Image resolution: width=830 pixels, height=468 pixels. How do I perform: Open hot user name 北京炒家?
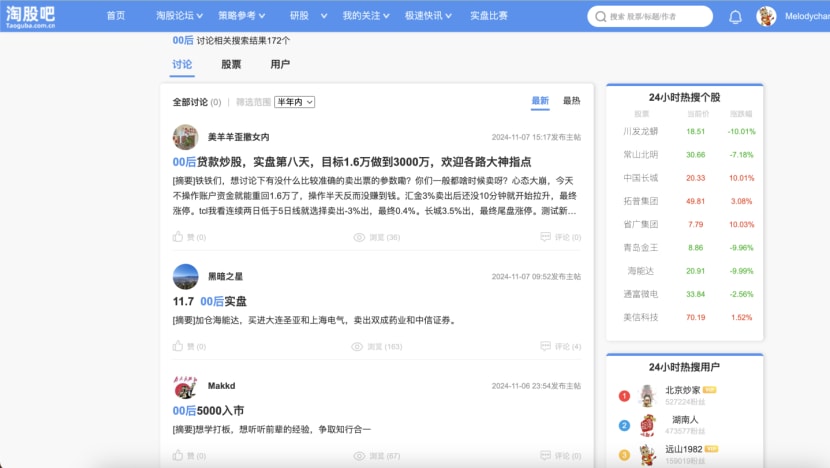[683, 390]
